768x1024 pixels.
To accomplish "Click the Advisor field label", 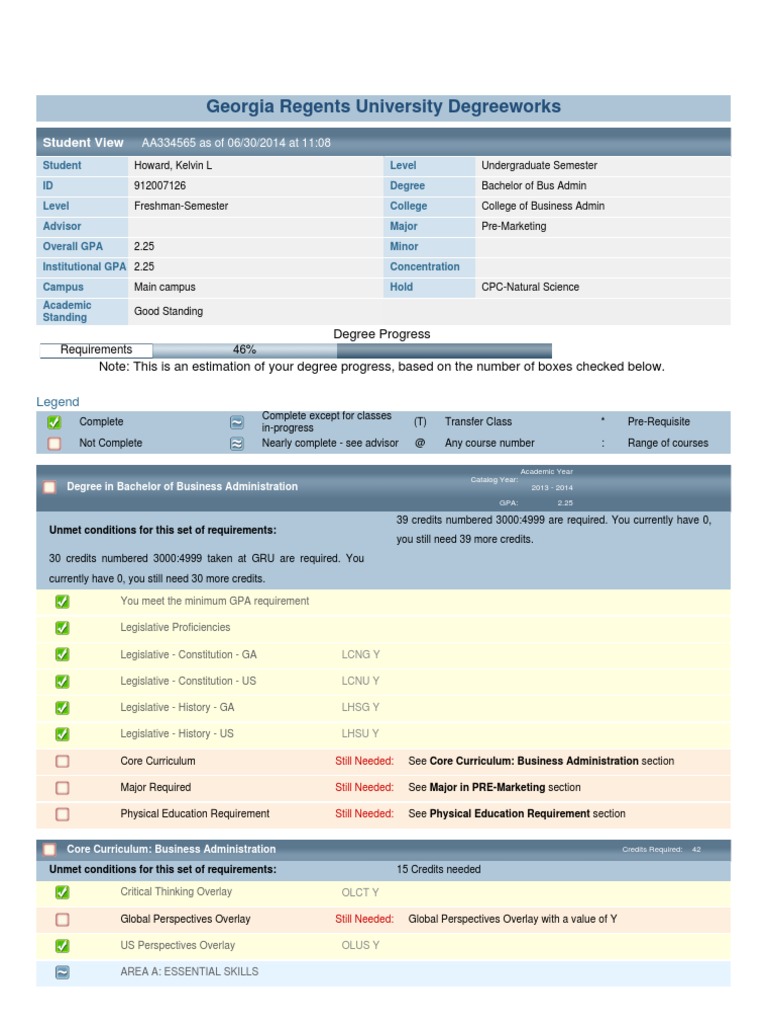I will click(61, 226).
